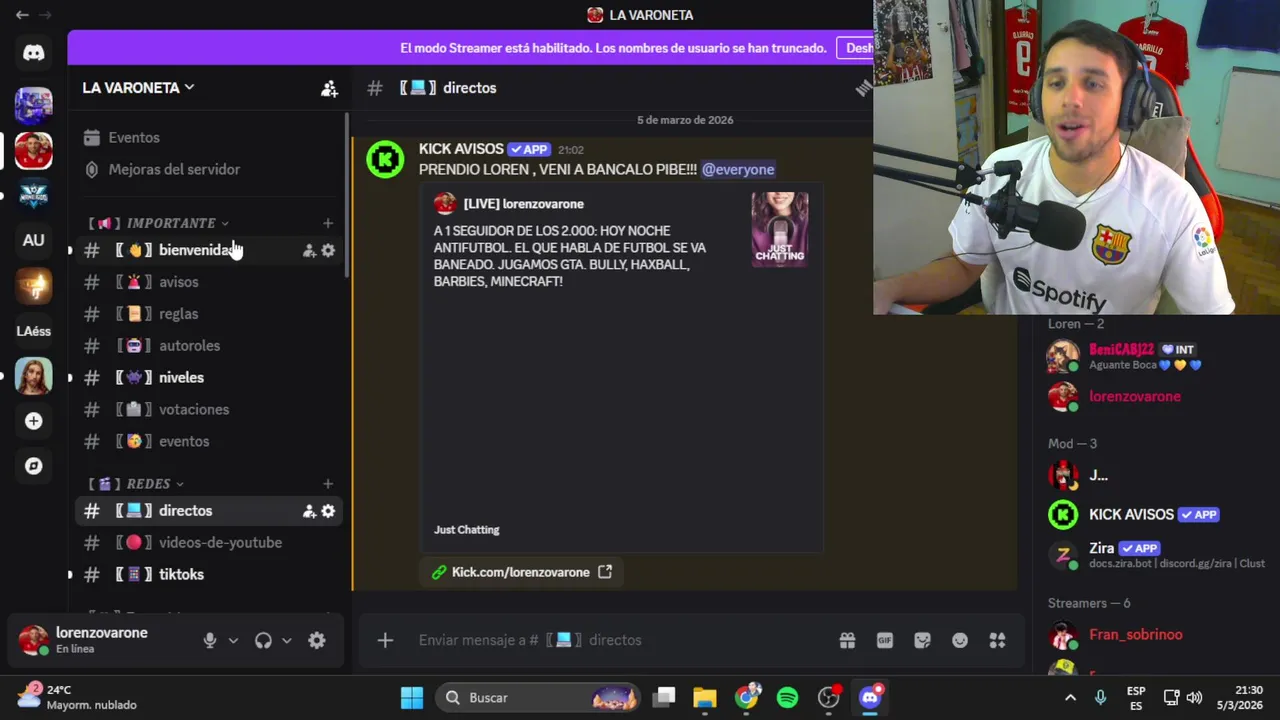Create invite for bienvenida channel
Screen dimensions: 1280x720
click(309, 251)
